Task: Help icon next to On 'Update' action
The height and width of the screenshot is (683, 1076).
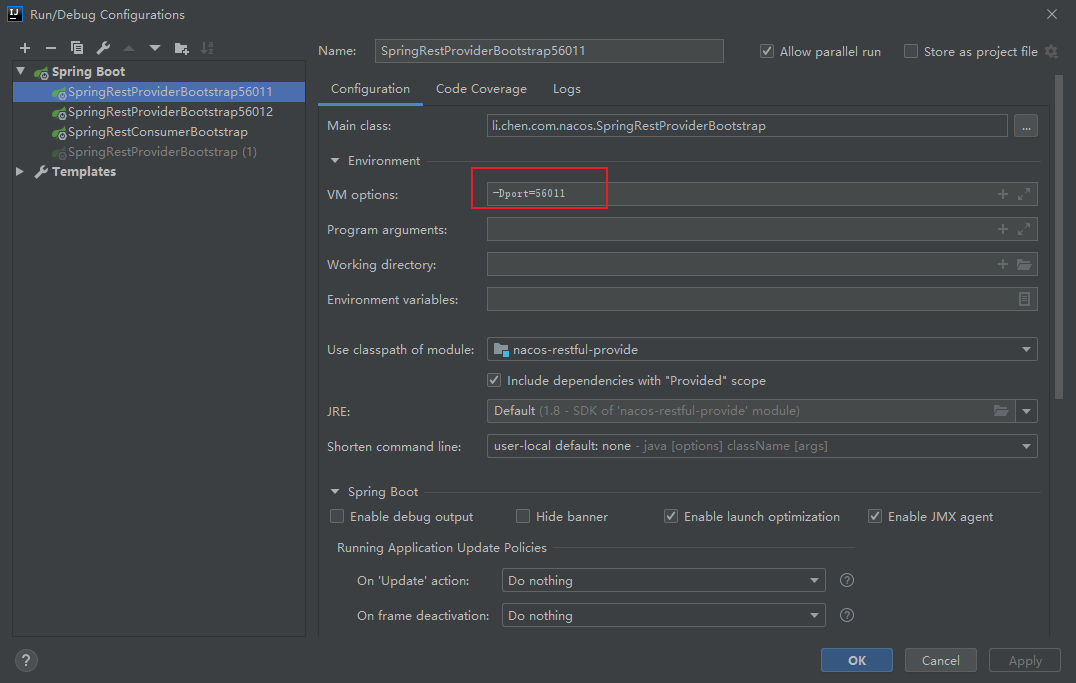Action: pyautogui.click(x=847, y=581)
